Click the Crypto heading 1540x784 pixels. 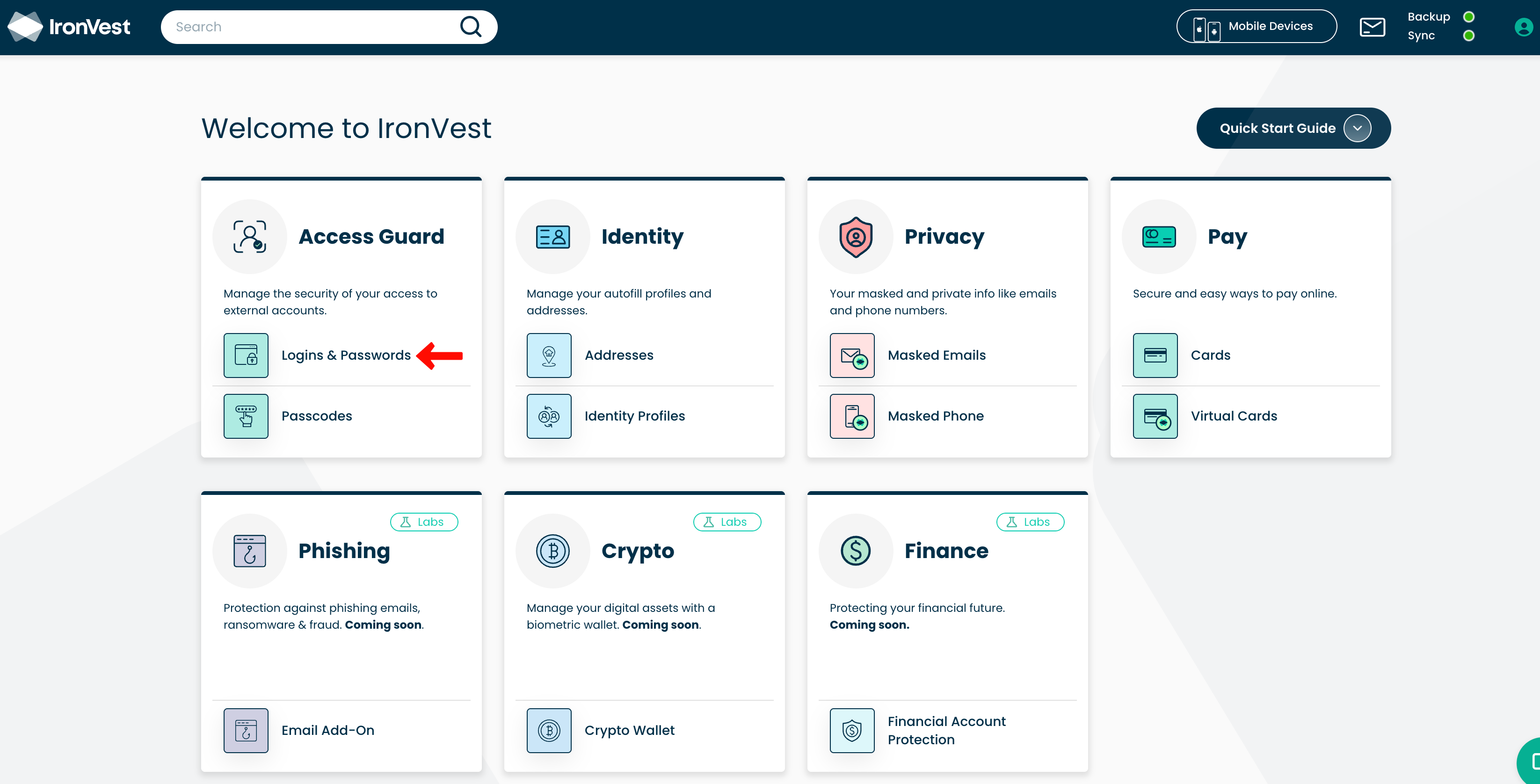638,551
